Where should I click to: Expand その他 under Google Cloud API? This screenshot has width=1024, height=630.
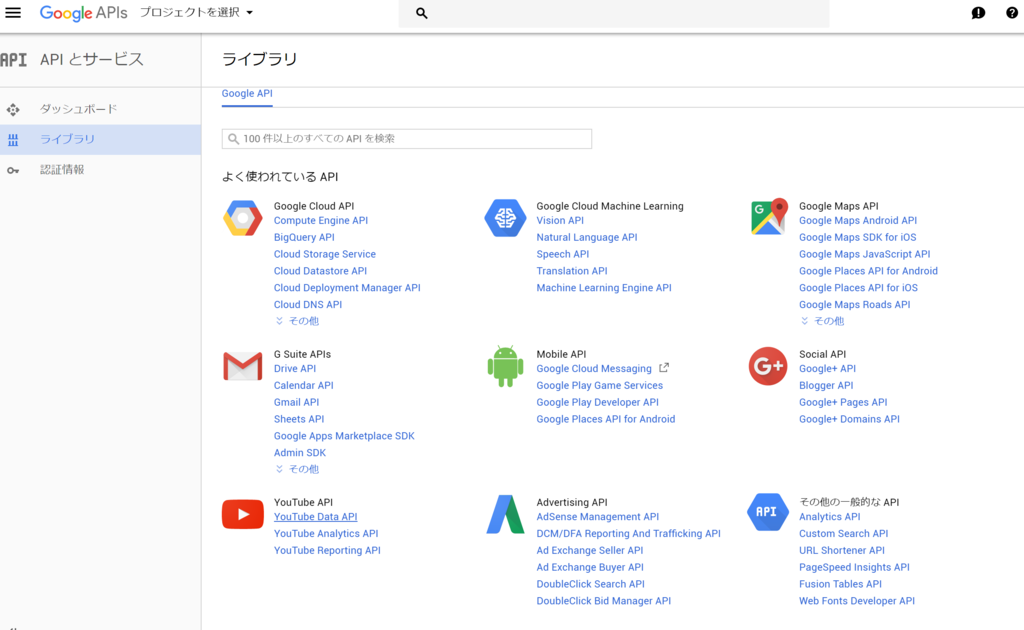coord(297,321)
